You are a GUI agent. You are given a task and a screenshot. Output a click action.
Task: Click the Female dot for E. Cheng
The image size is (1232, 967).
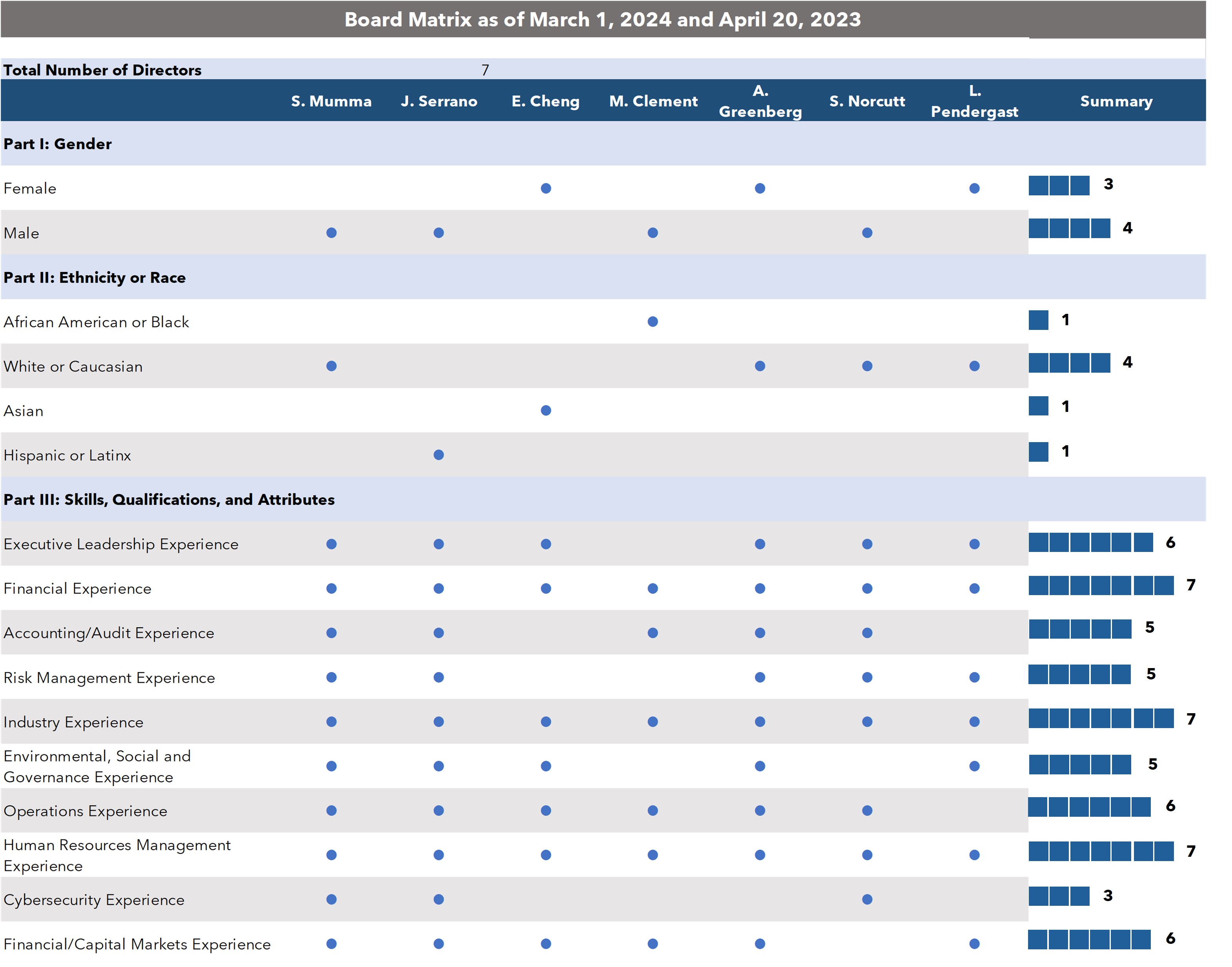point(546,189)
